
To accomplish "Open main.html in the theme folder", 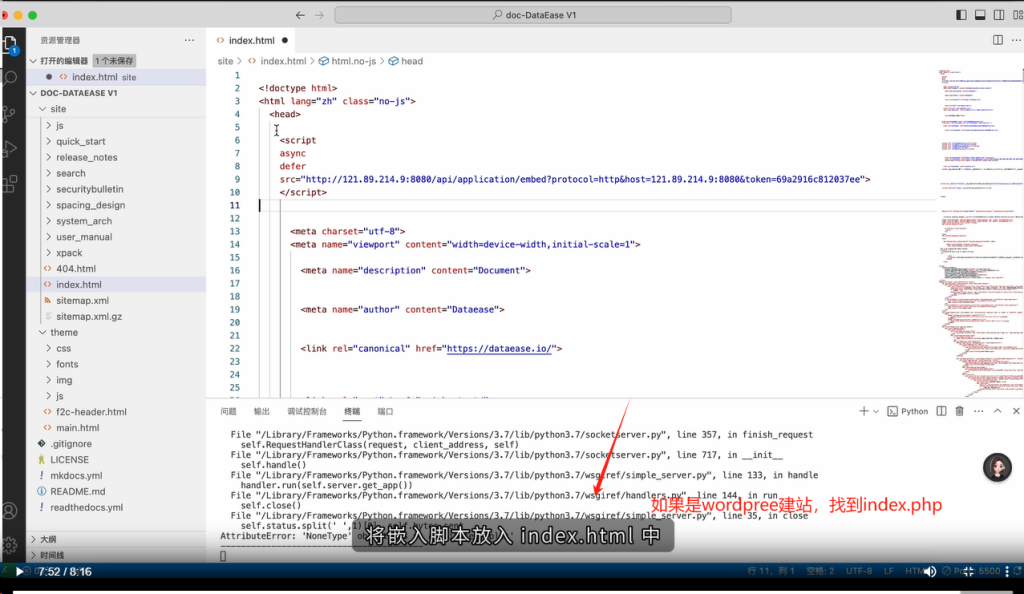I will click(77, 428).
